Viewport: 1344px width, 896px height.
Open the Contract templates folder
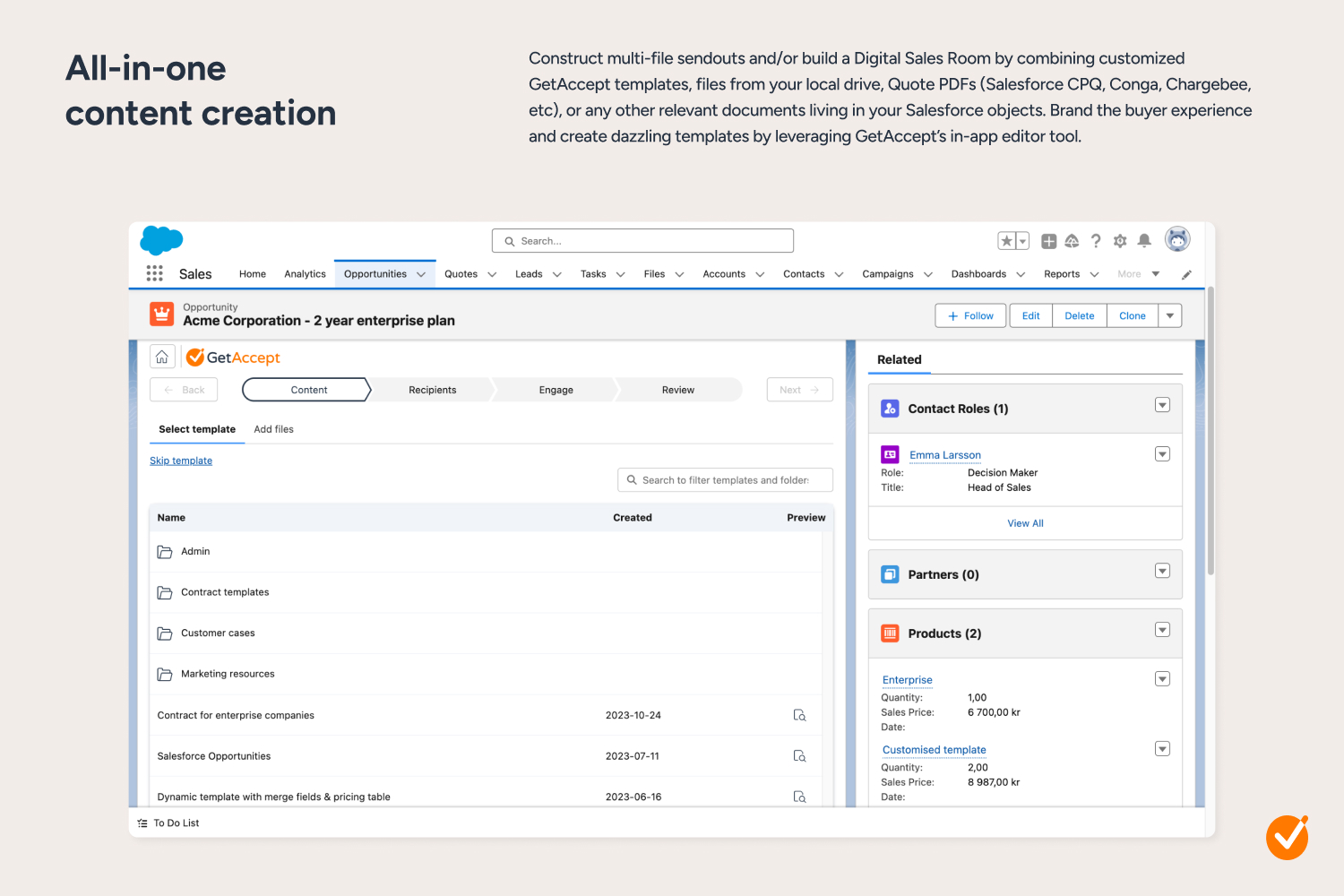coord(225,592)
